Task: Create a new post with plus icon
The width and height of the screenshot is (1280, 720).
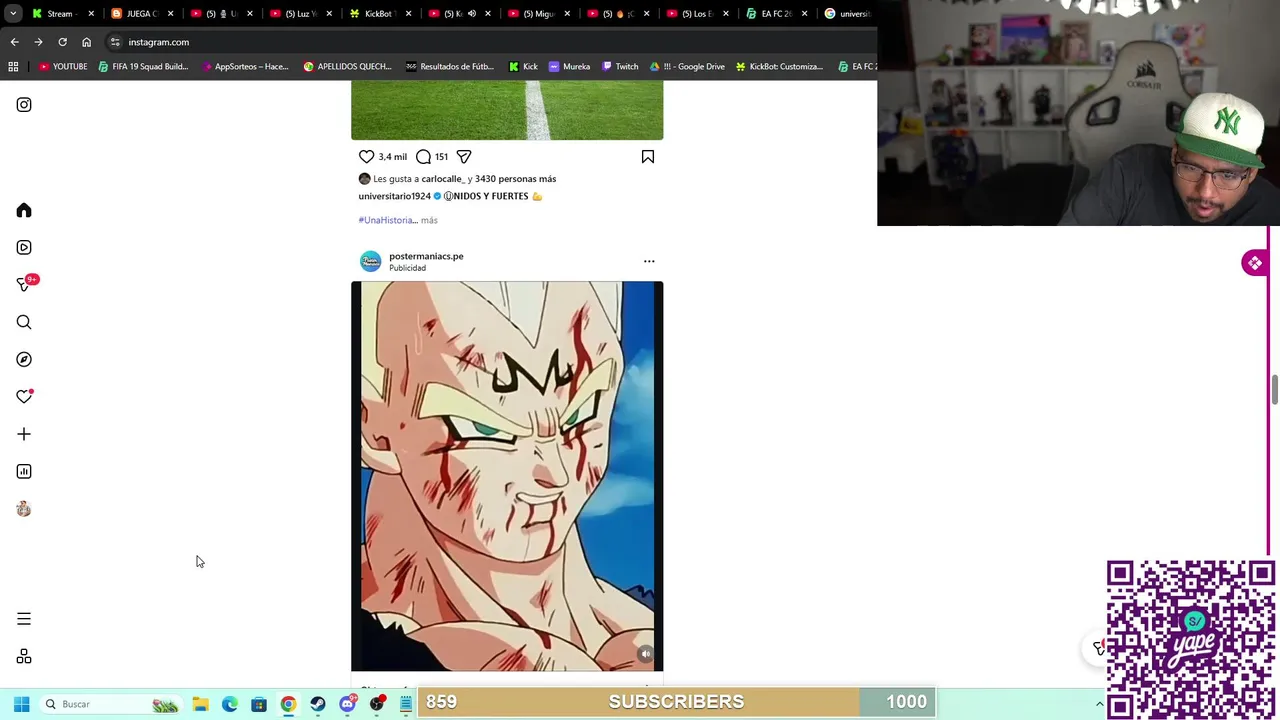Action: pyautogui.click(x=24, y=434)
